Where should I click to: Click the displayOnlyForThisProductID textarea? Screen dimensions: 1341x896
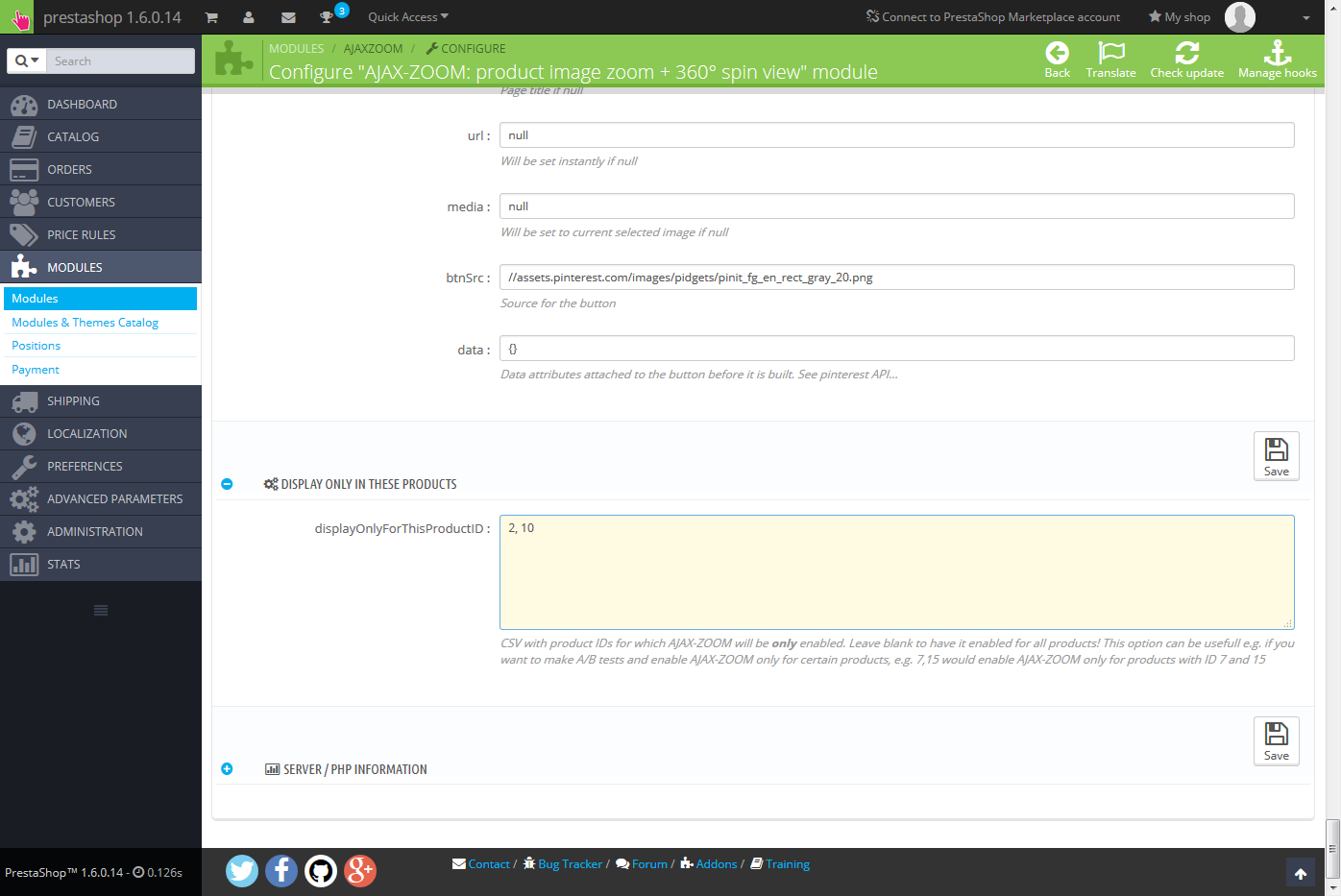[x=897, y=572]
